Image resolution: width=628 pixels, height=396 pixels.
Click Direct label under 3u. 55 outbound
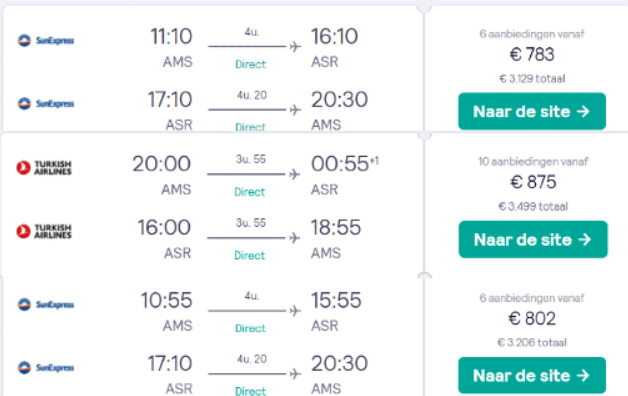[250, 192]
